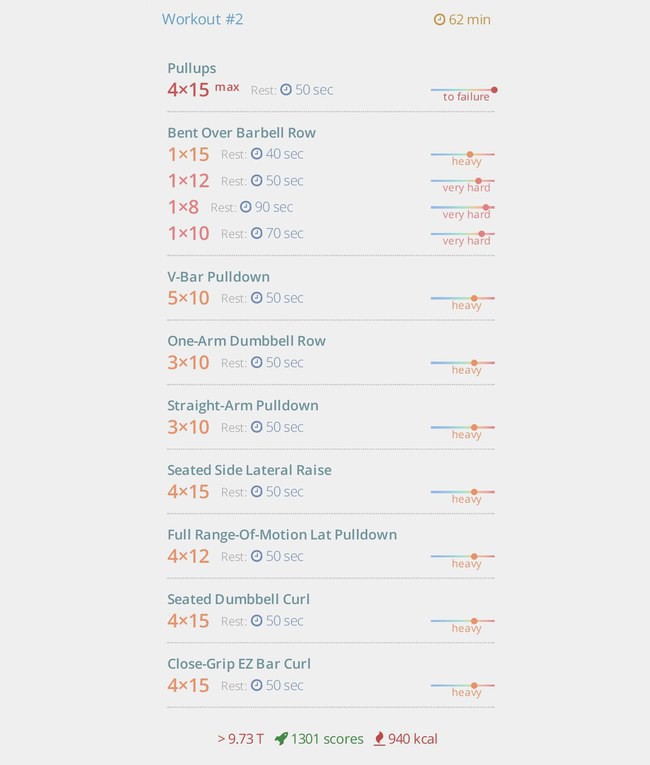This screenshot has width=650, height=765.
Task: Open the Workout #2 title link
Action: click(x=203, y=19)
